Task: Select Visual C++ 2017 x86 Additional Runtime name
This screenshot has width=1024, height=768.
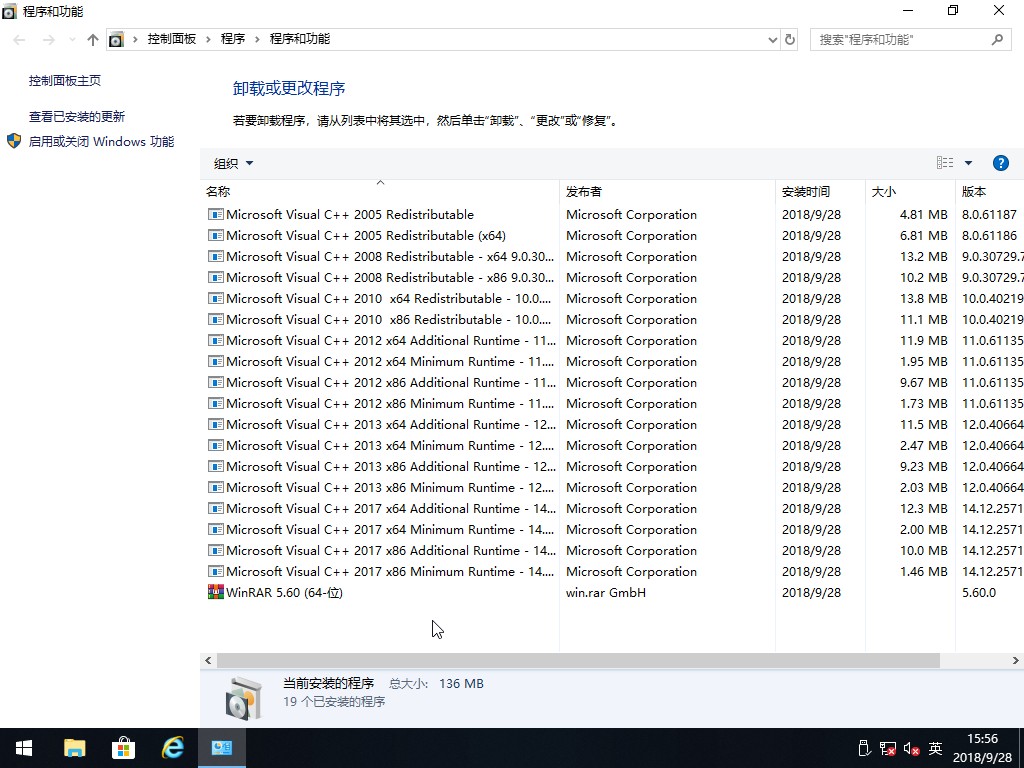Action: coord(391,551)
